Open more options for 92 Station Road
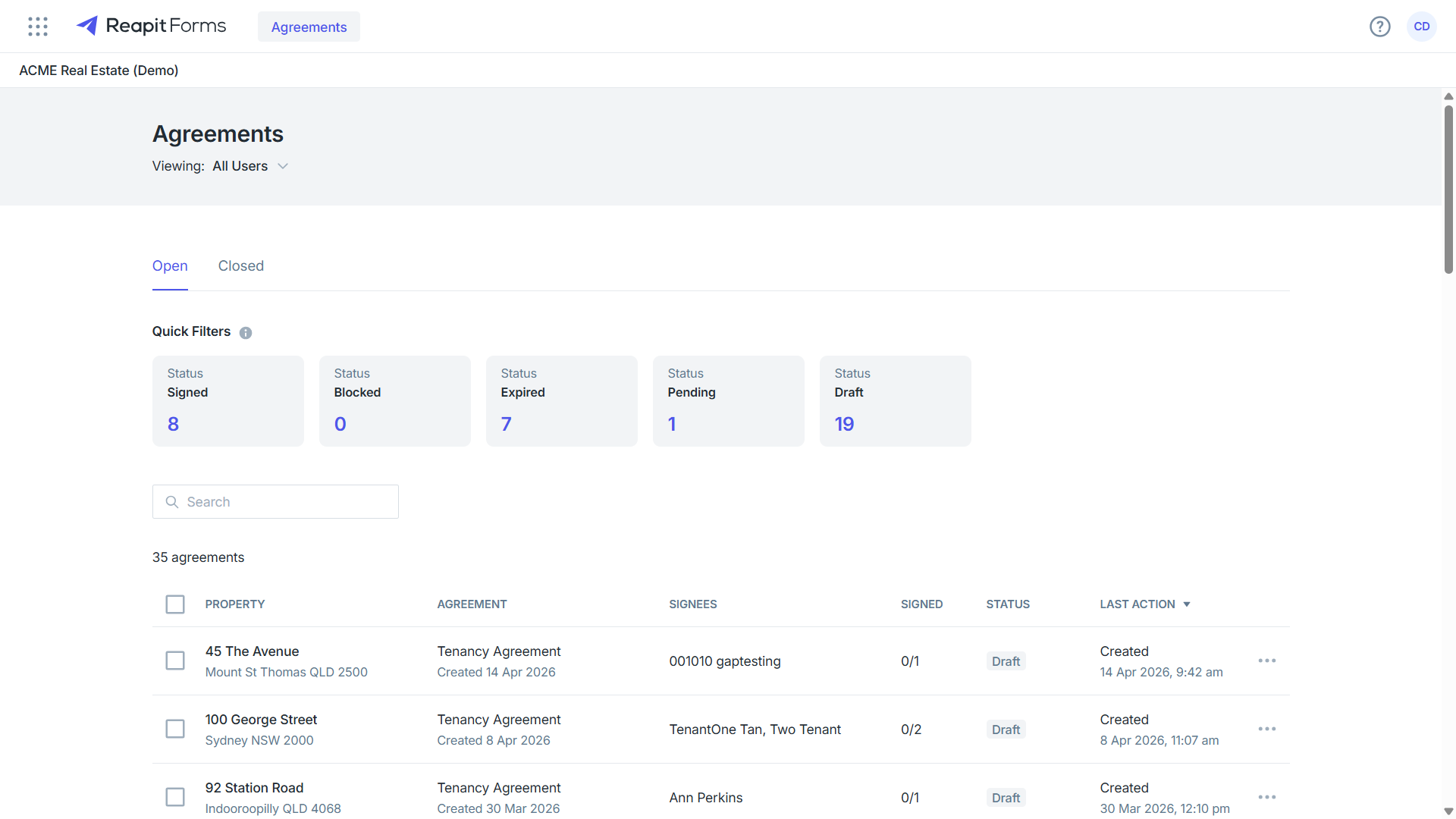This screenshot has width=1456, height=819. click(1267, 797)
